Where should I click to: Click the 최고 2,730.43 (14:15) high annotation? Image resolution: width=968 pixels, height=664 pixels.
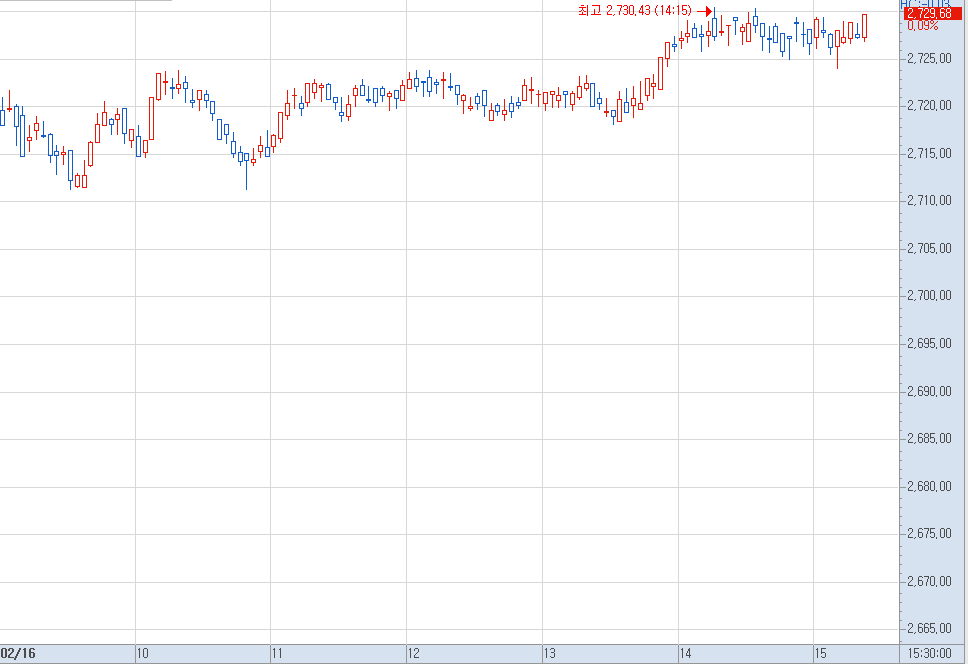point(635,10)
